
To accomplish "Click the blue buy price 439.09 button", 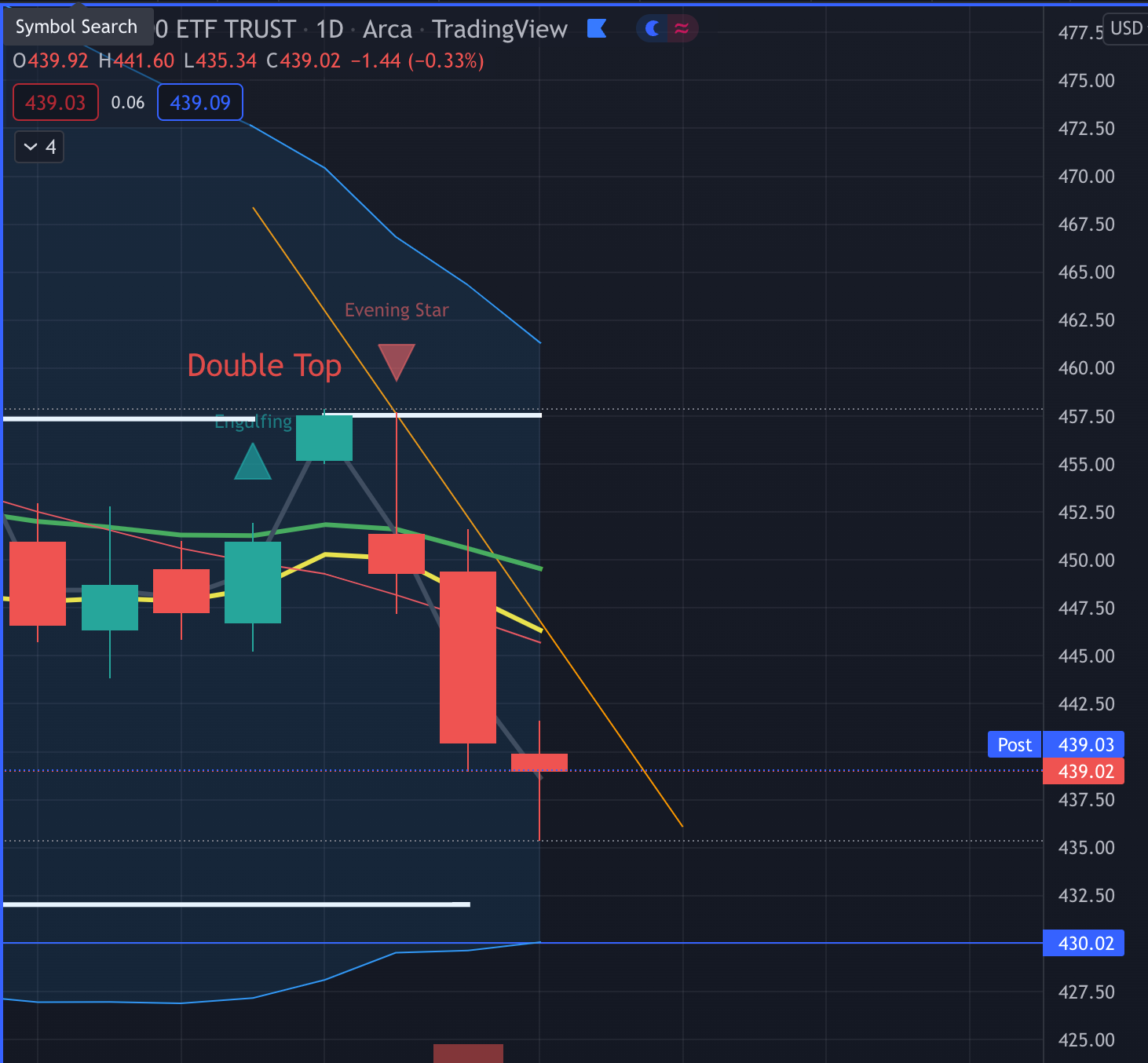I will [x=200, y=103].
